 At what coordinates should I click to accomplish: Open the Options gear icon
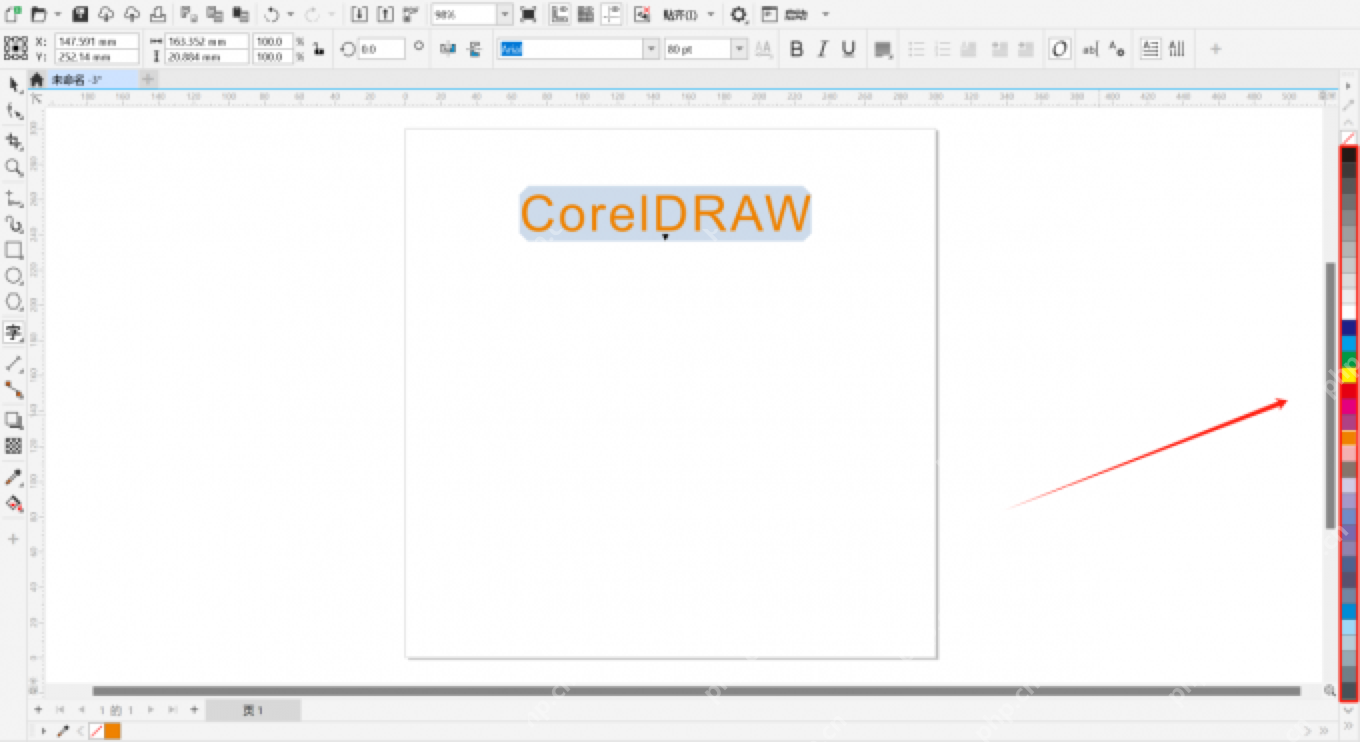[738, 15]
